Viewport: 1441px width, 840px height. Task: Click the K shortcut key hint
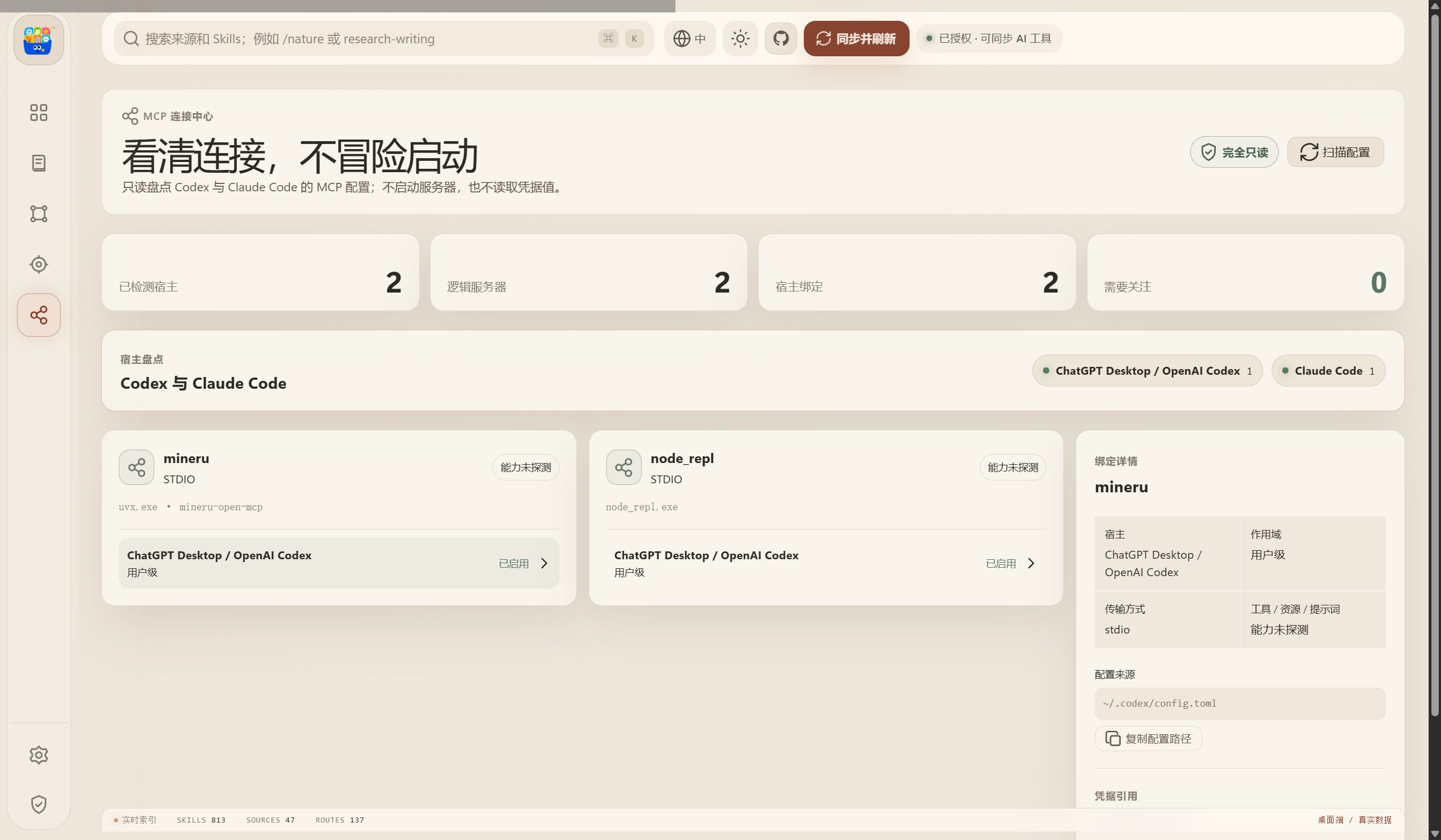click(x=634, y=38)
